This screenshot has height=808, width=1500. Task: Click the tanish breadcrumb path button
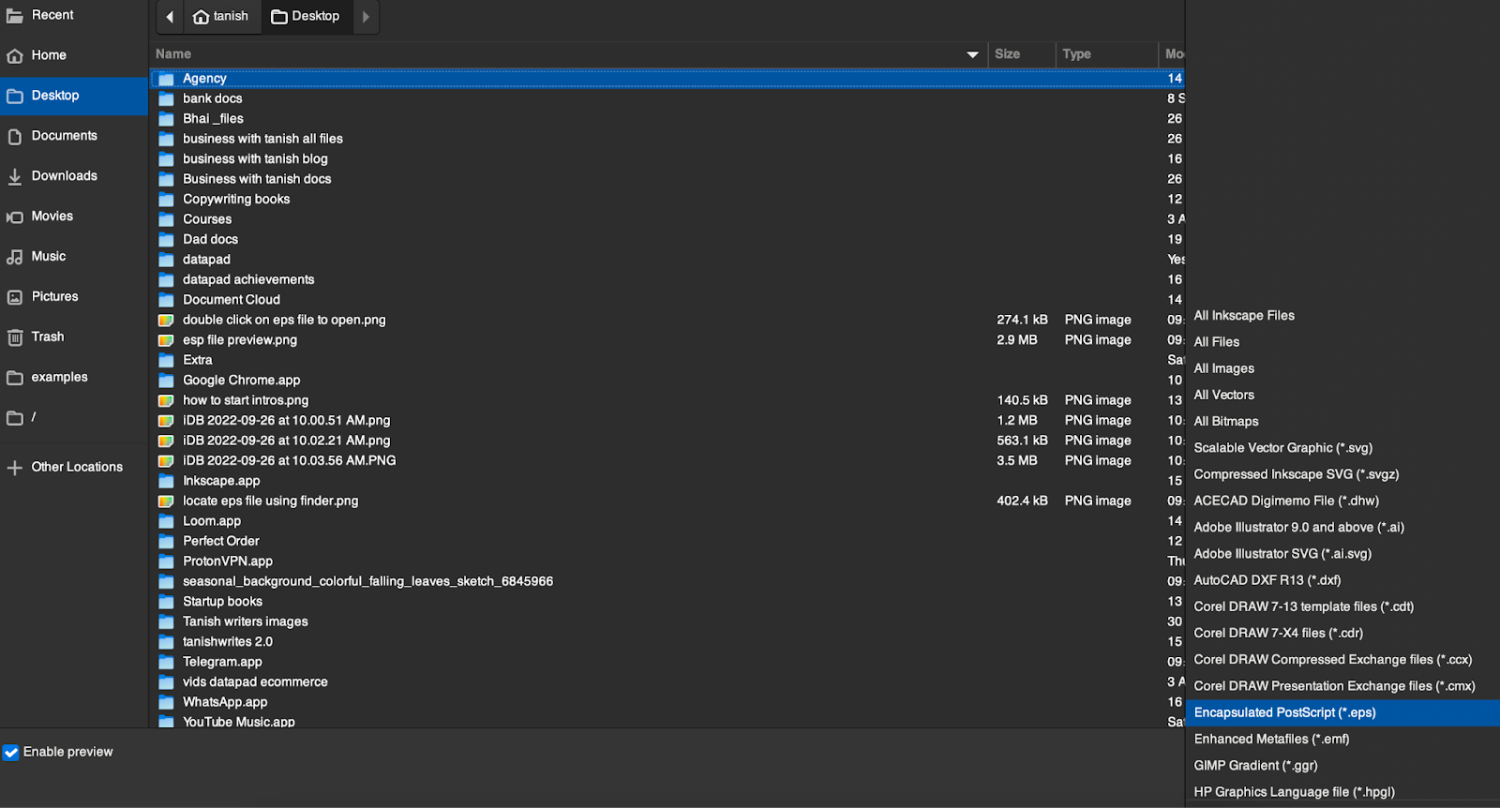[220, 17]
